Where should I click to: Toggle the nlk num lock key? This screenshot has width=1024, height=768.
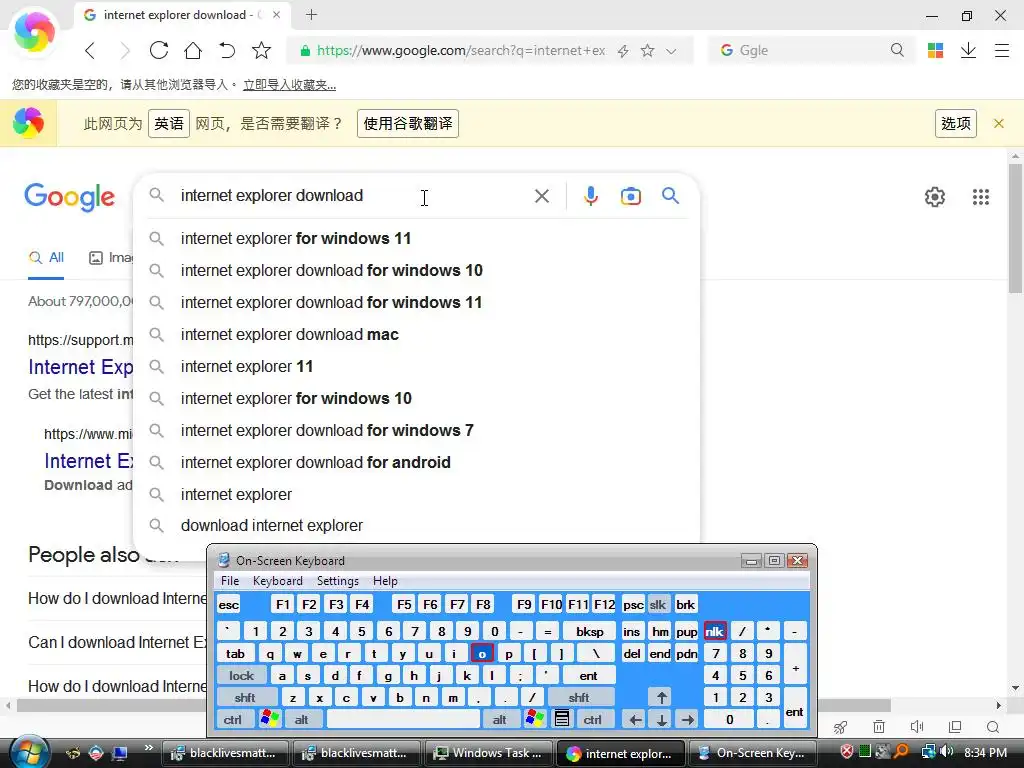(x=714, y=631)
